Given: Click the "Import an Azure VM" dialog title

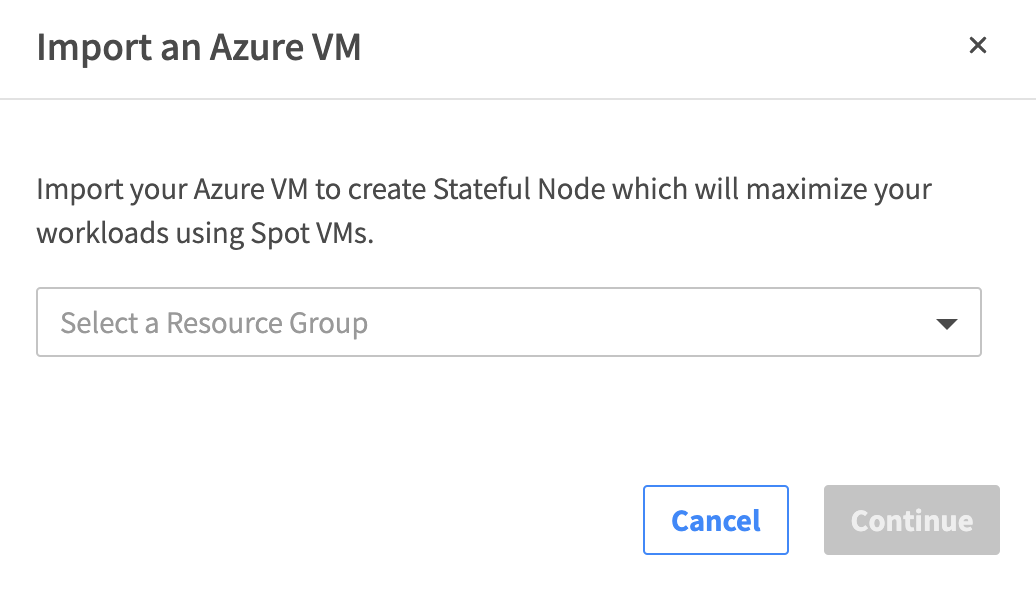Looking at the screenshot, I should point(199,47).
